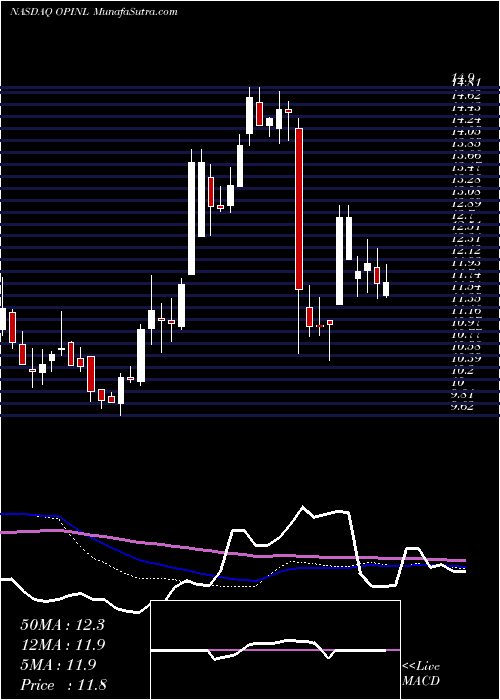Click the 50MA : 12.3 reading

pos(62,625)
